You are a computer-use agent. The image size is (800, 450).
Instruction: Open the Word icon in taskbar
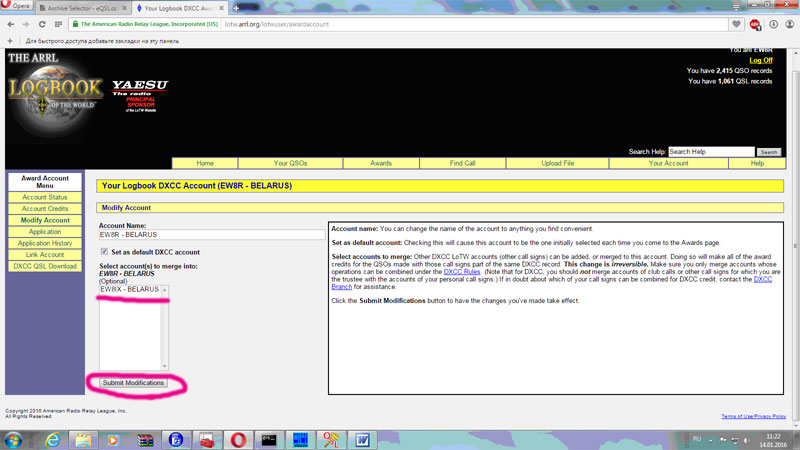coord(362,440)
